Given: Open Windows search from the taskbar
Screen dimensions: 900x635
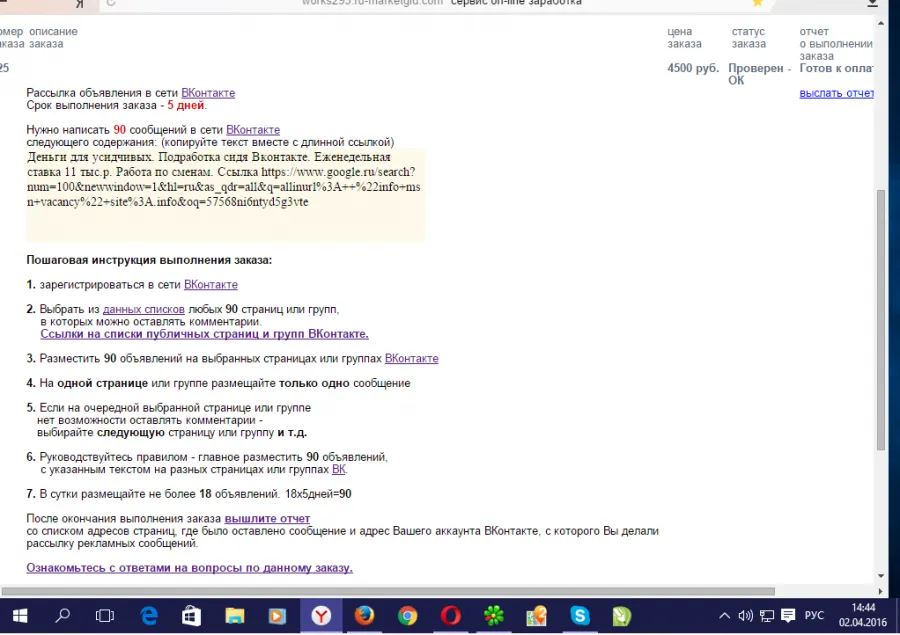Looking at the screenshot, I should (x=62, y=616).
